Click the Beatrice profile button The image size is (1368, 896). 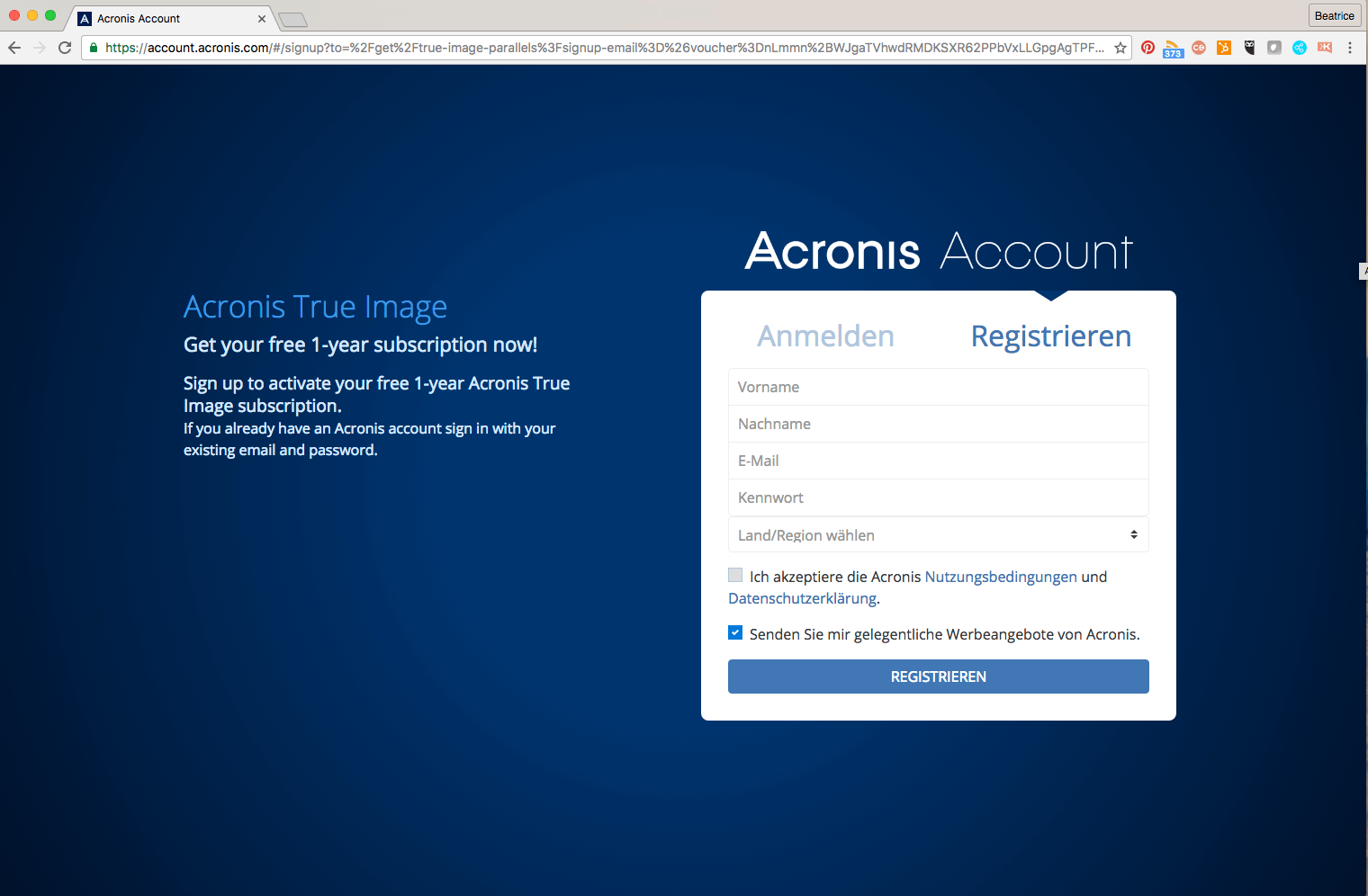tap(1335, 15)
